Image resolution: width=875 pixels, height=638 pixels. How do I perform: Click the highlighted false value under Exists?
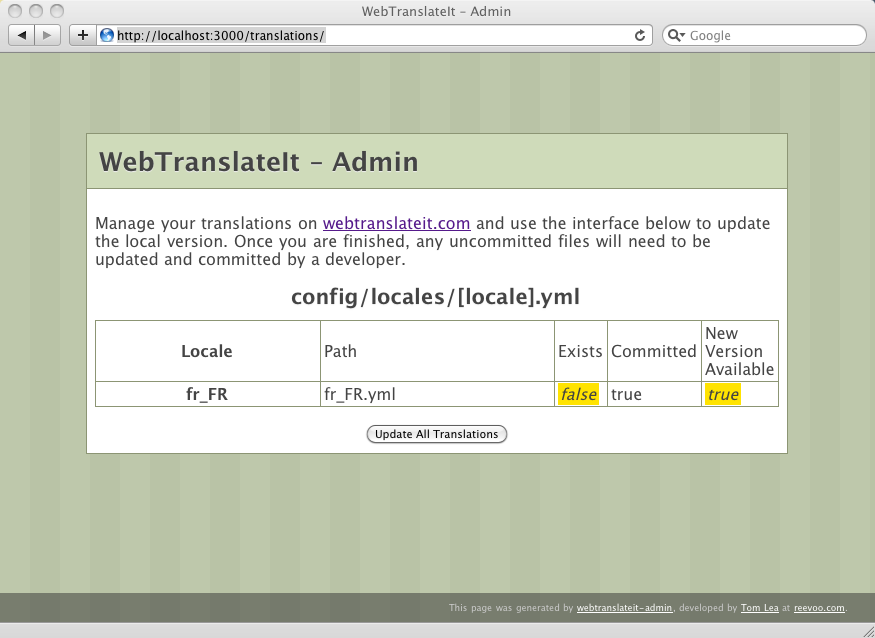(x=578, y=394)
